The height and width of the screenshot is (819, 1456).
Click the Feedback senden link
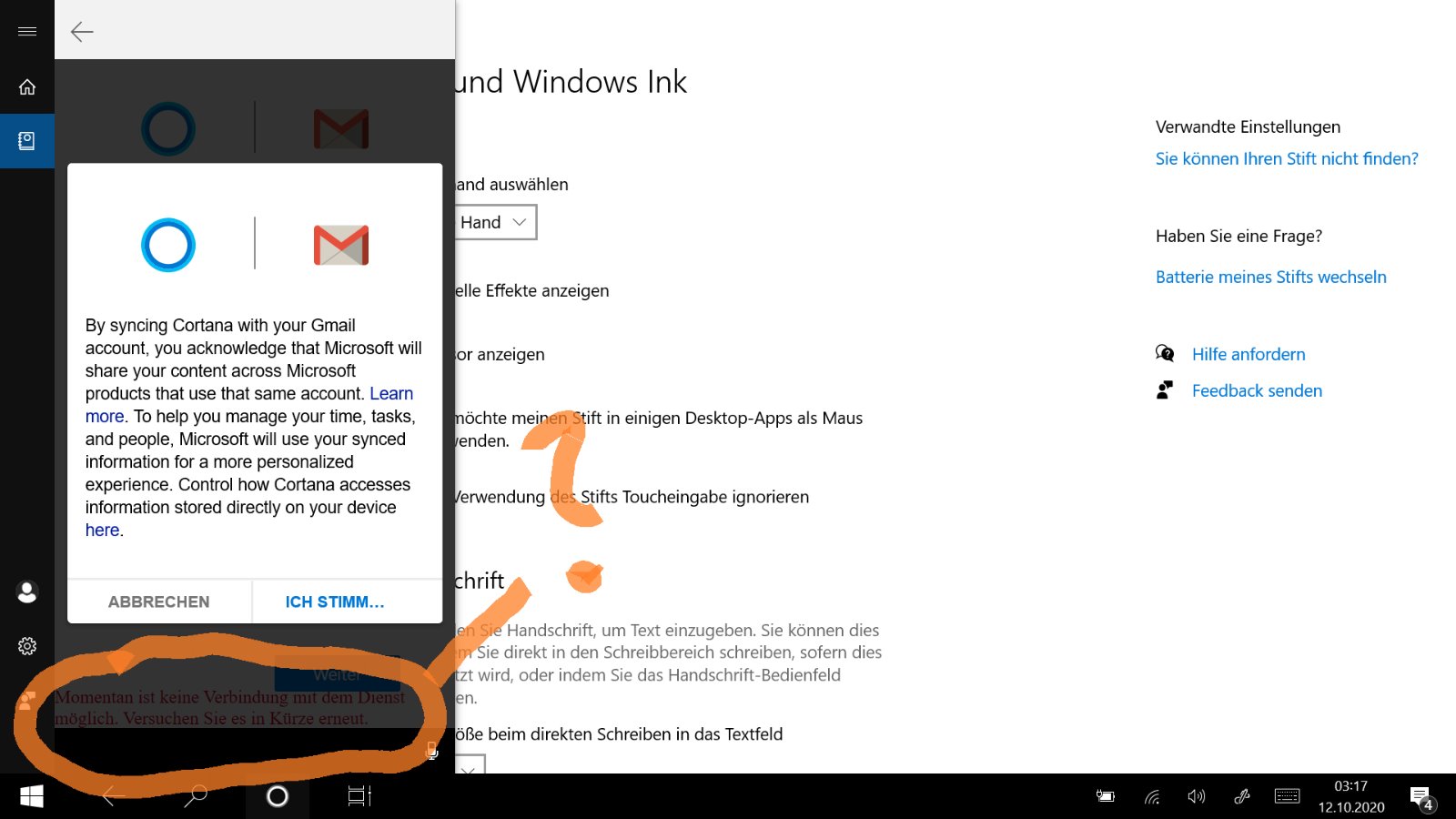click(x=1257, y=390)
